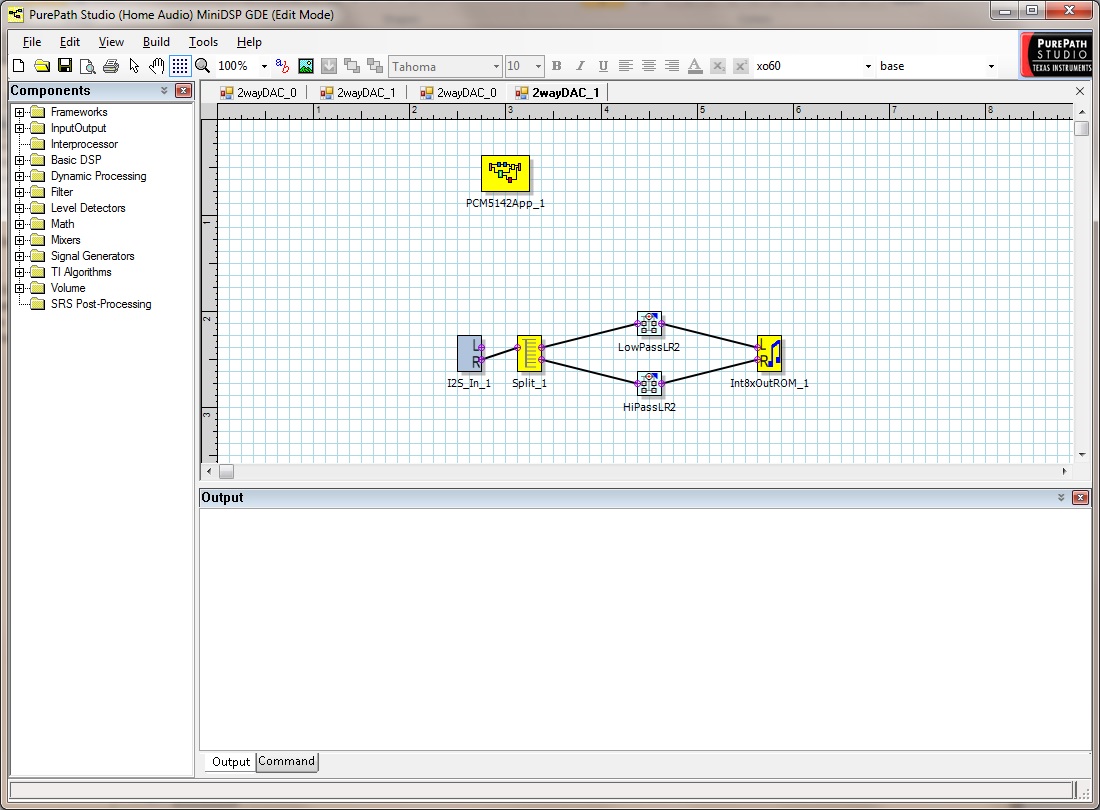The width and height of the screenshot is (1100, 810).
Task: Close the Components panel
Action: click(183, 90)
